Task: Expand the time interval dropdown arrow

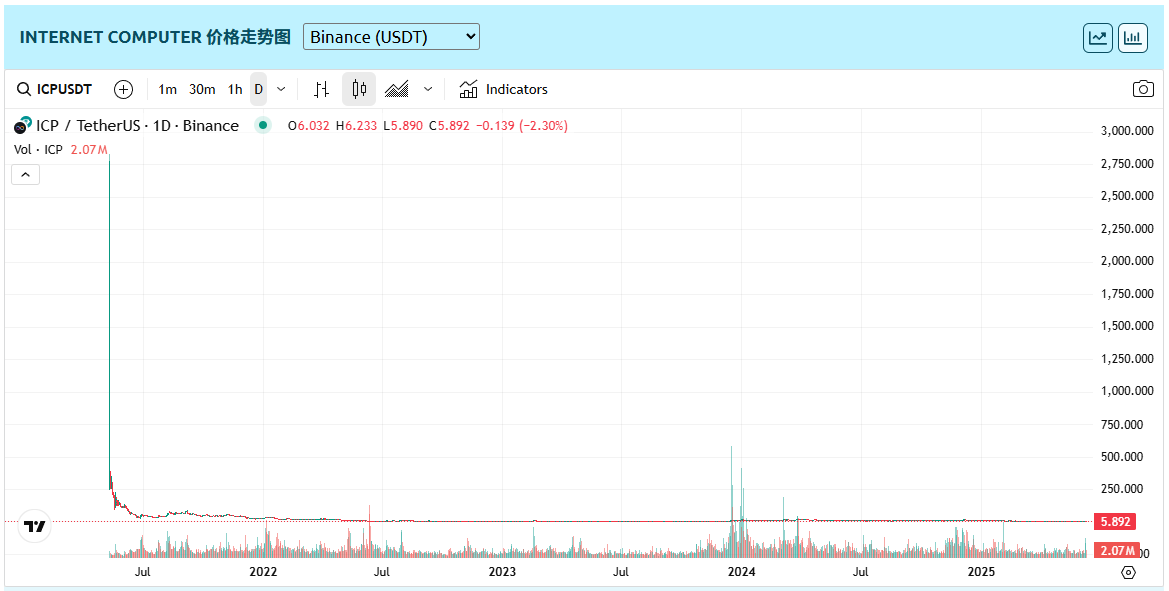Action: point(281,89)
